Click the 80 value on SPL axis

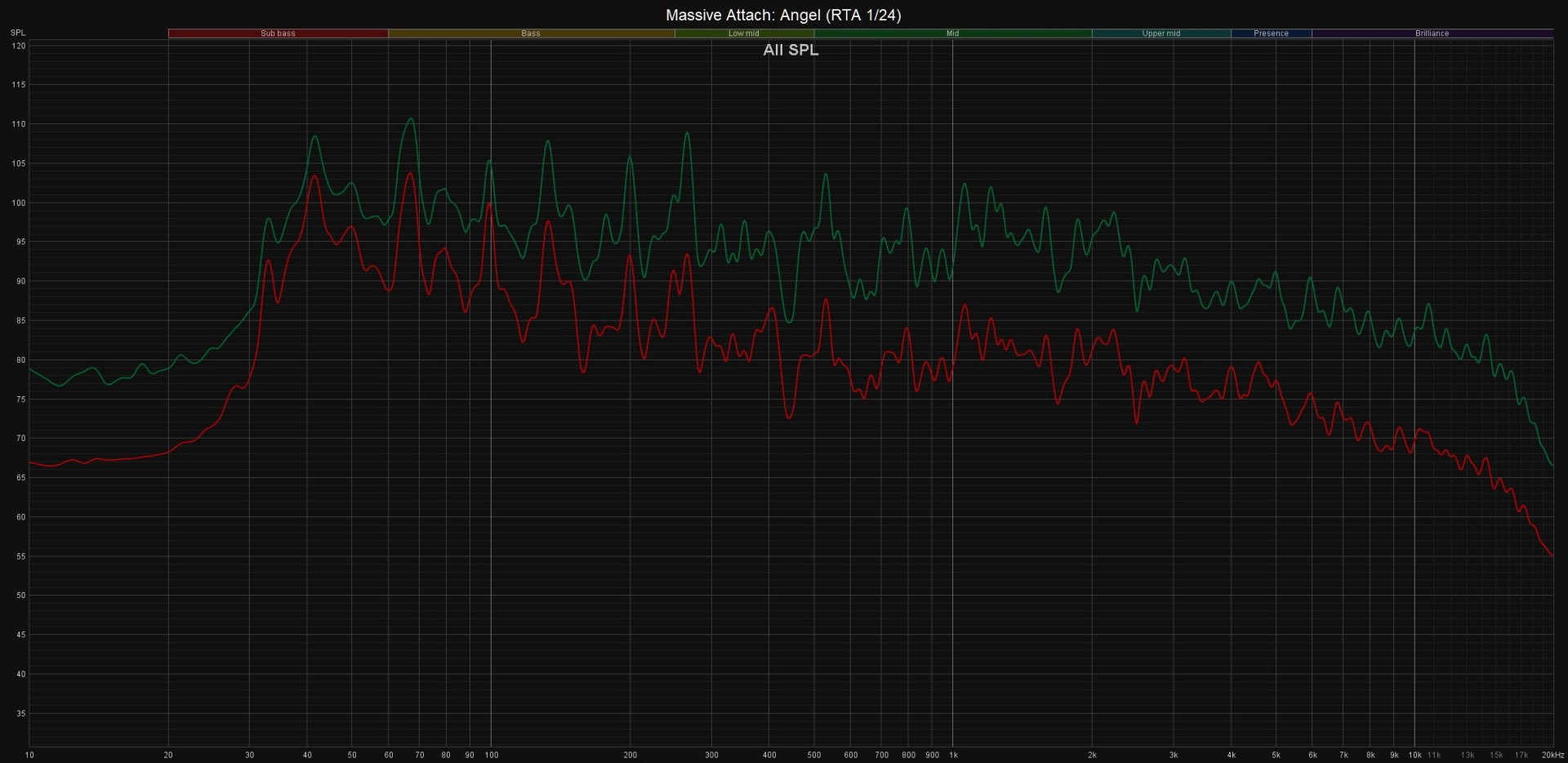point(20,360)
